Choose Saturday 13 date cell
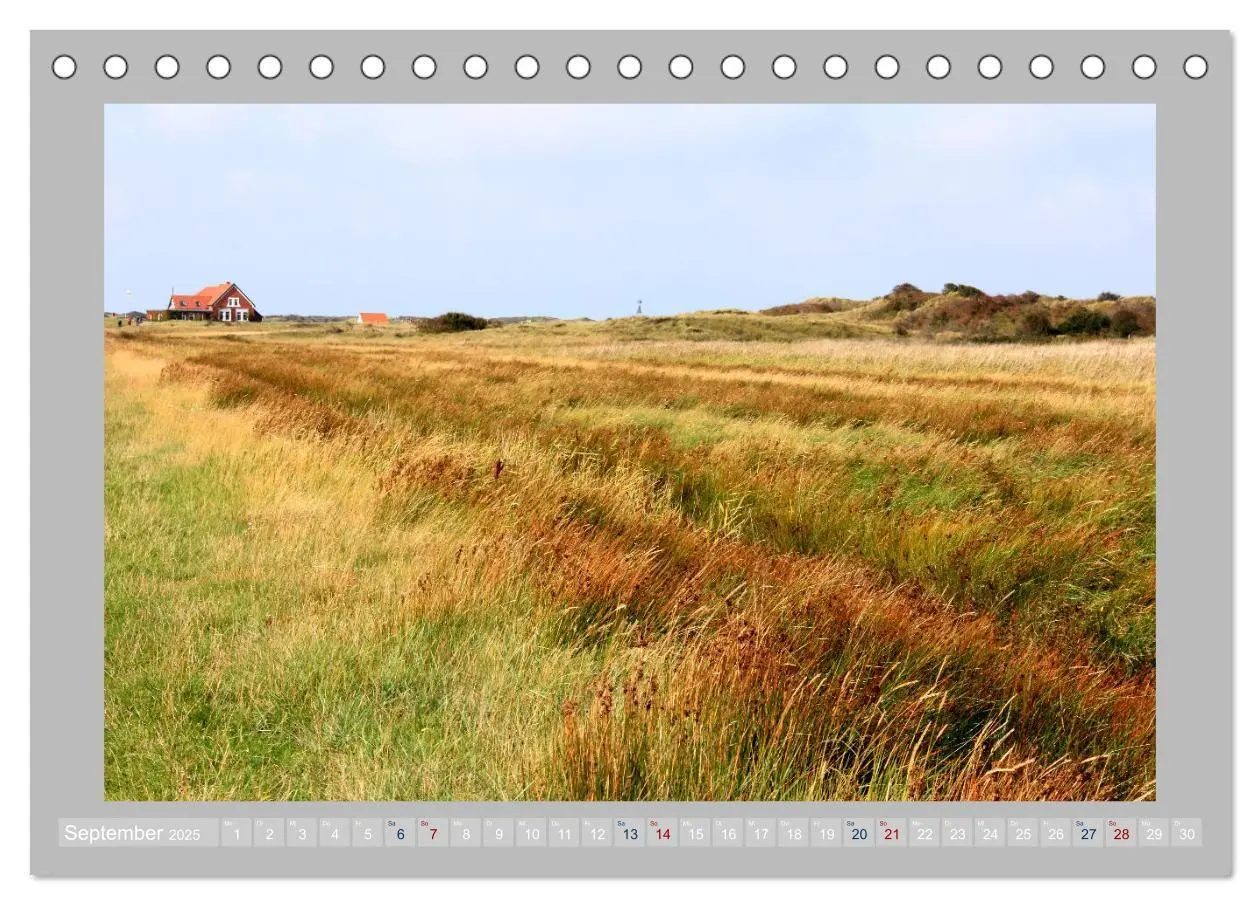The height and width of the screenshot is (905, 1260). [x=630, y=833]
